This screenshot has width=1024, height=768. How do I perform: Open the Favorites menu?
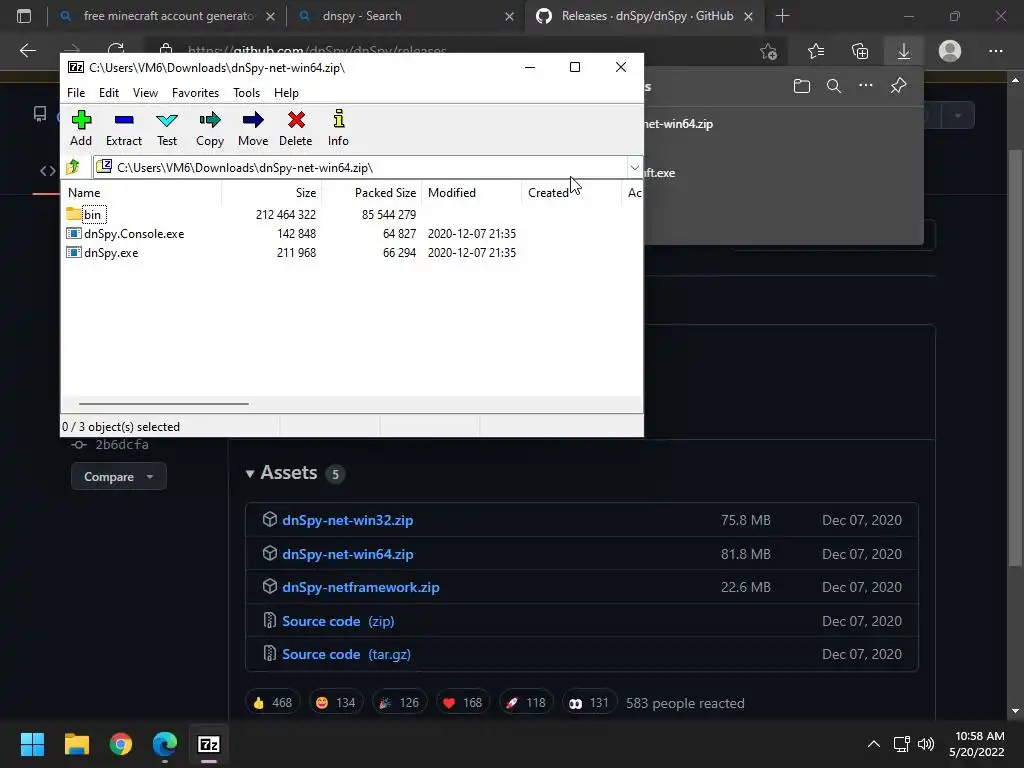click(x=195, y=93)
